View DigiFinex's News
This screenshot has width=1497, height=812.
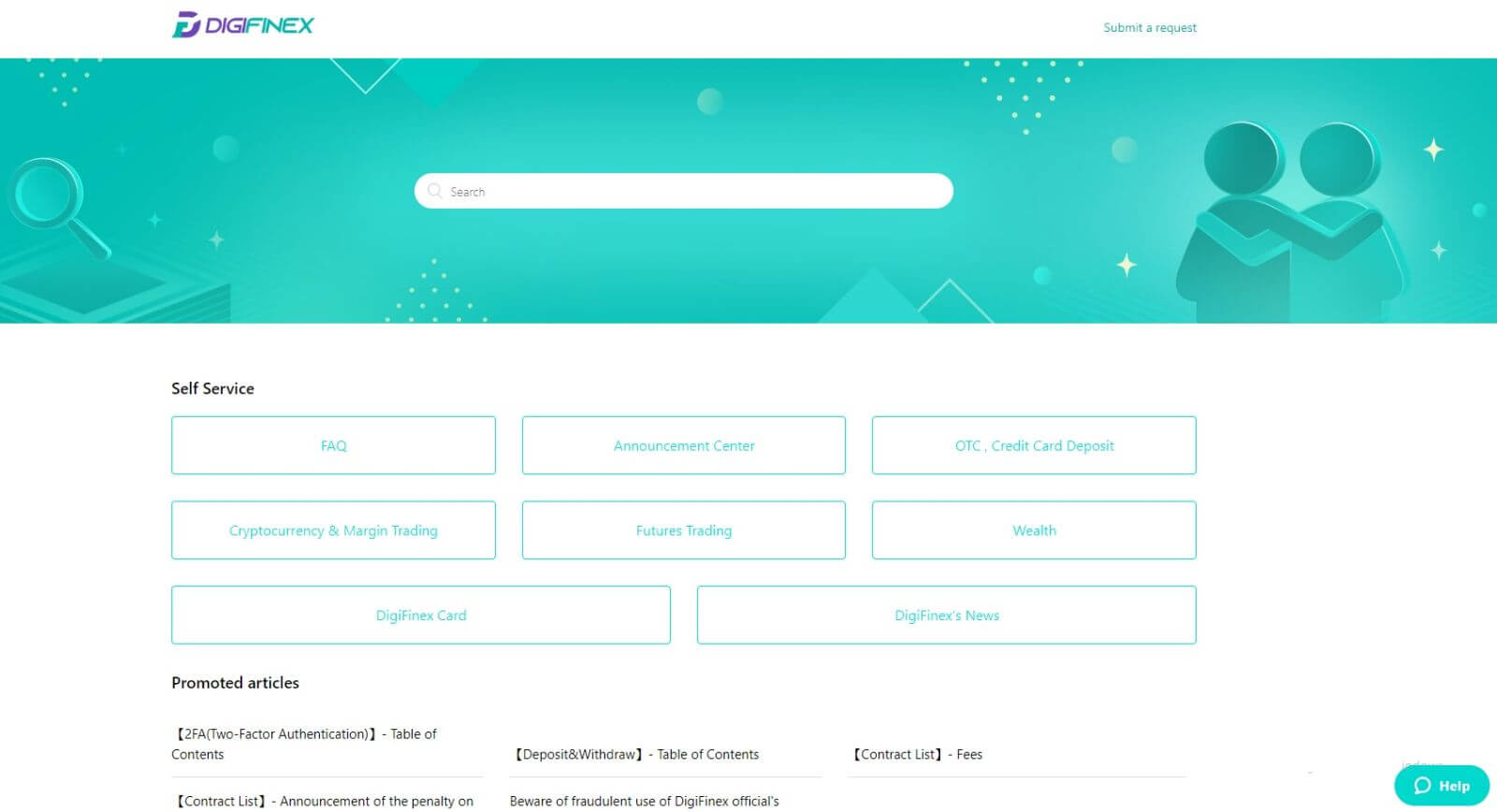tap(946, 616)
